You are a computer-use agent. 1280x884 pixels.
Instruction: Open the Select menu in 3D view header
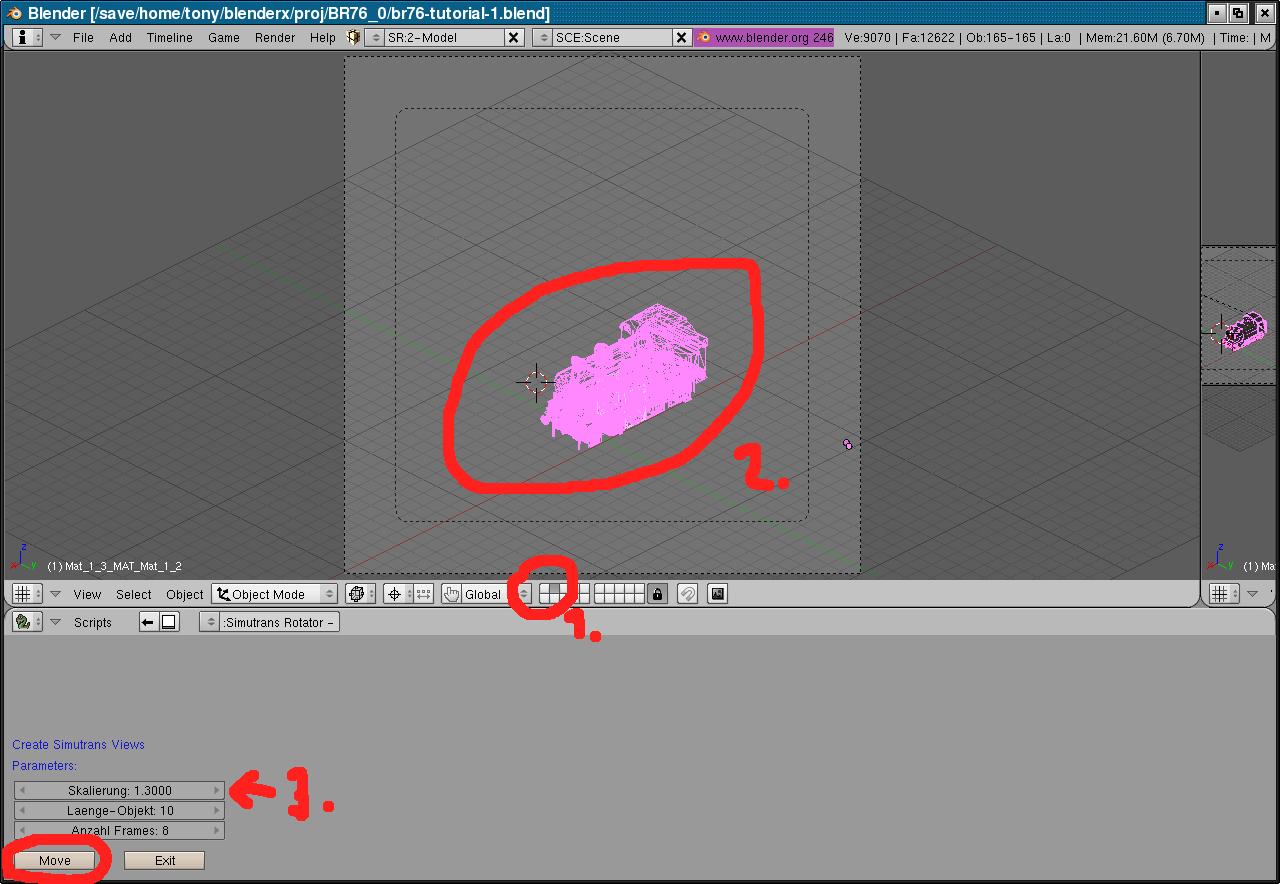[133, 594]
